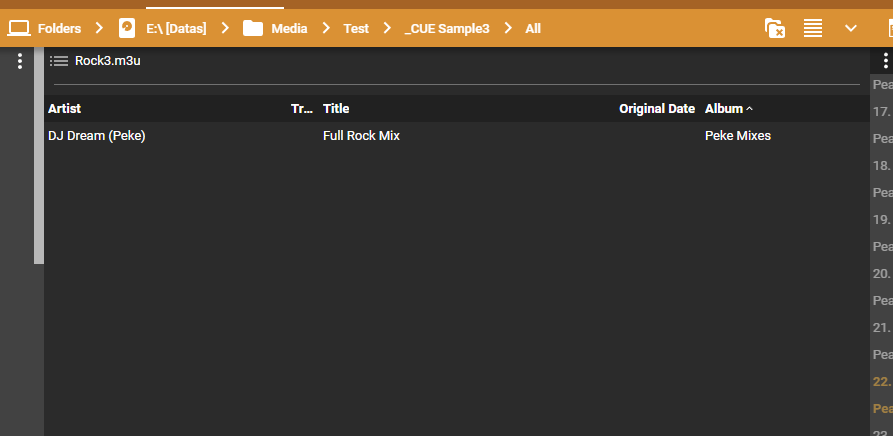This screenshot has height=436, width=893.
Task: Click the E:\ drive disk icon
Action: 127,28
